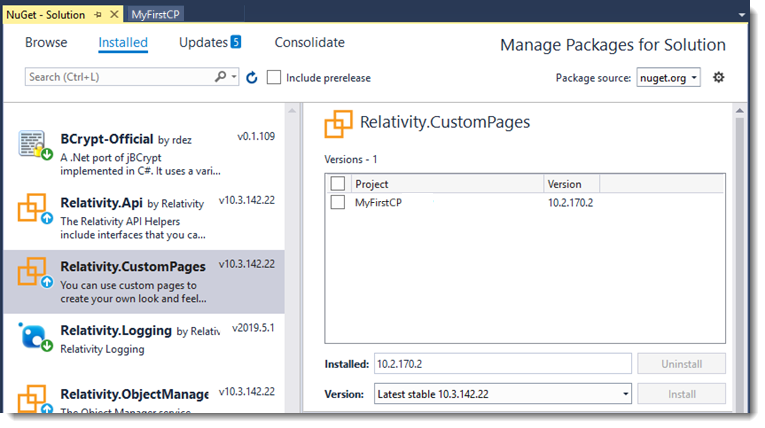Image resolution: width=765 pixels, height=428 pixels.
Task: Click 'Relativity Logging' description text
Action: coord(102,349)
